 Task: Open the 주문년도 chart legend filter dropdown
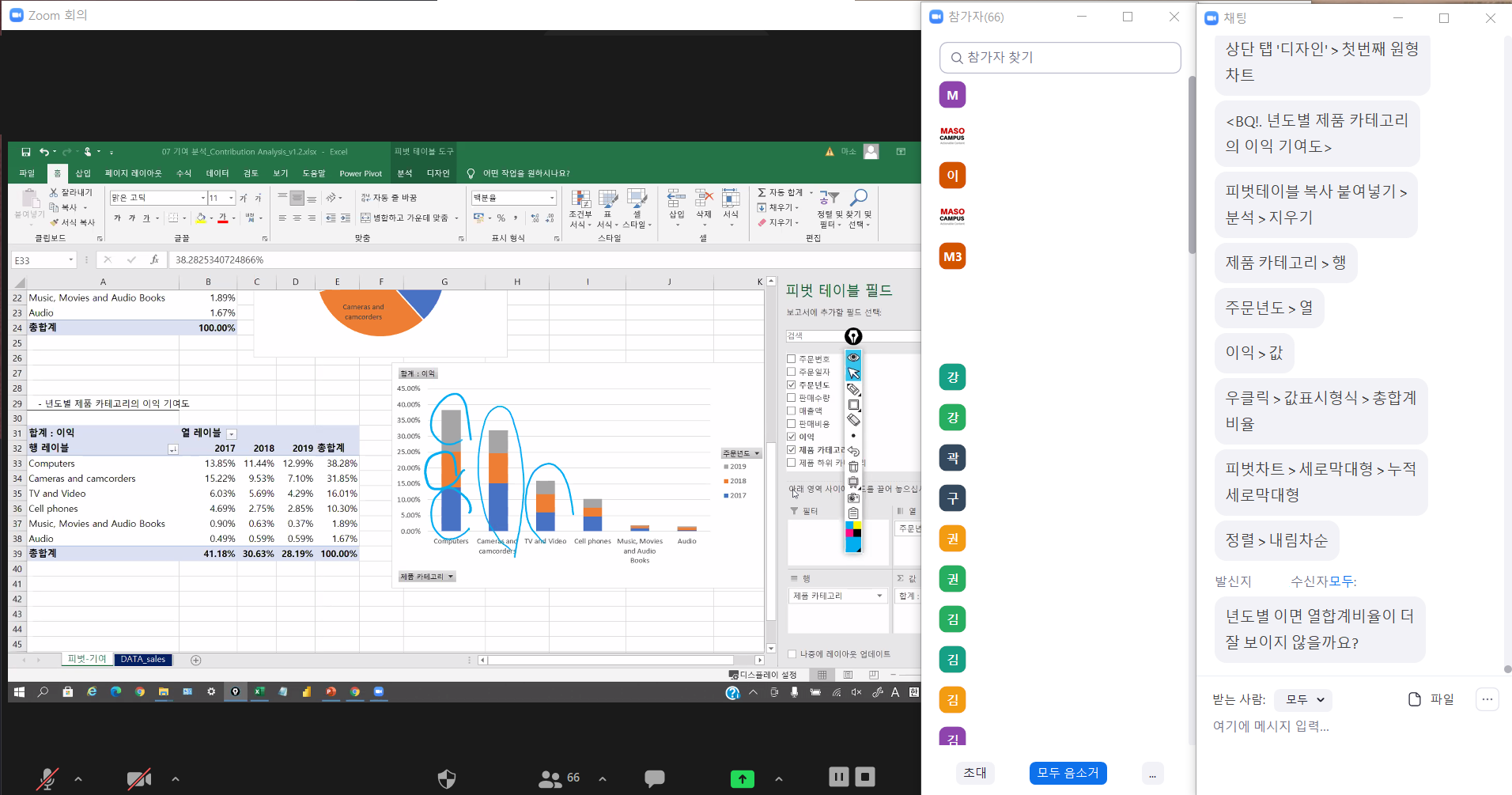pyautogui.click(x=757, y=453)
